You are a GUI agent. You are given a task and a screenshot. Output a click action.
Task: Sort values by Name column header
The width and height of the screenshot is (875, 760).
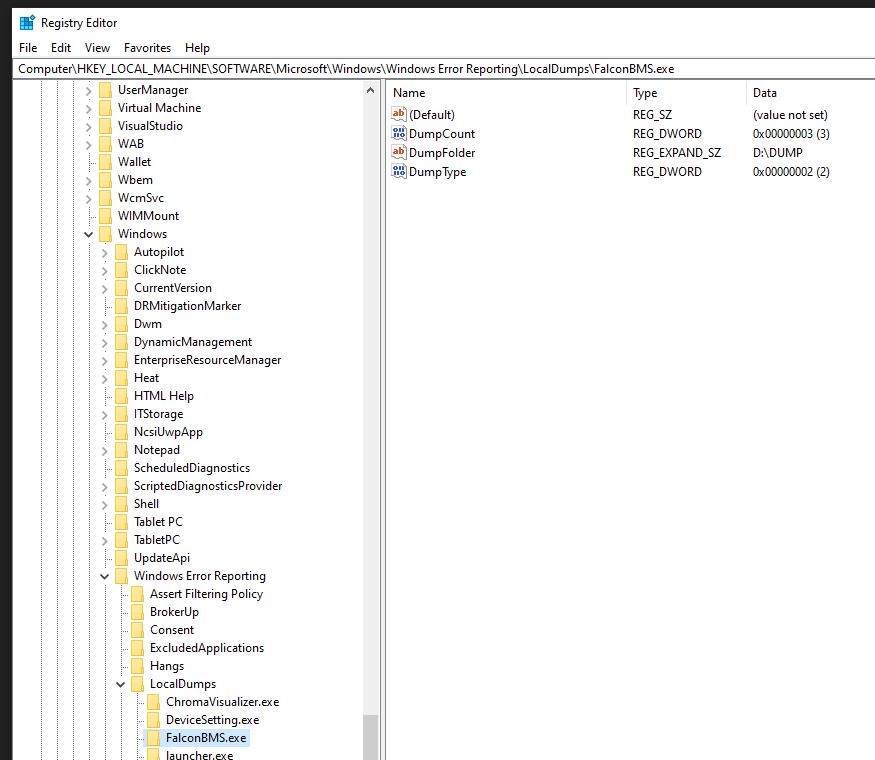[506, 93]
